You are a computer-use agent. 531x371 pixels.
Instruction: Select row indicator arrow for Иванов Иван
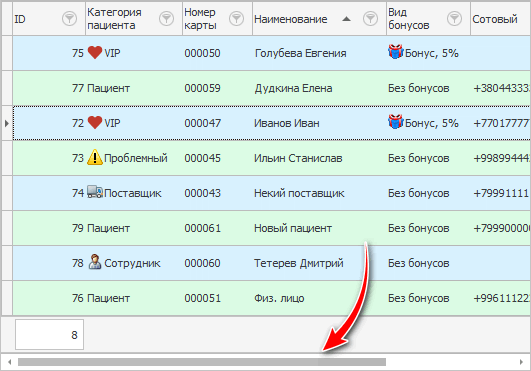coord(7,123)
